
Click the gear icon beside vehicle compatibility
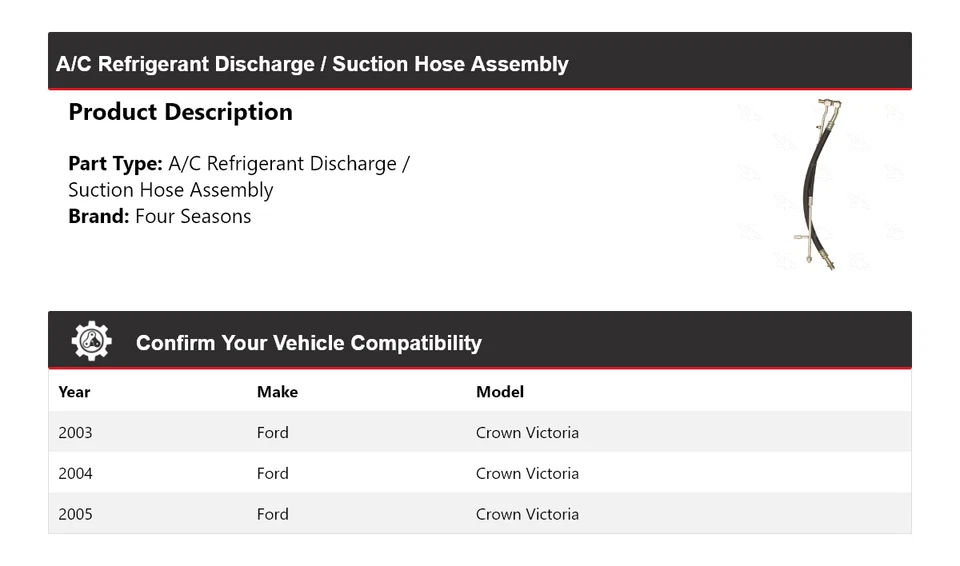click(91, 342)
